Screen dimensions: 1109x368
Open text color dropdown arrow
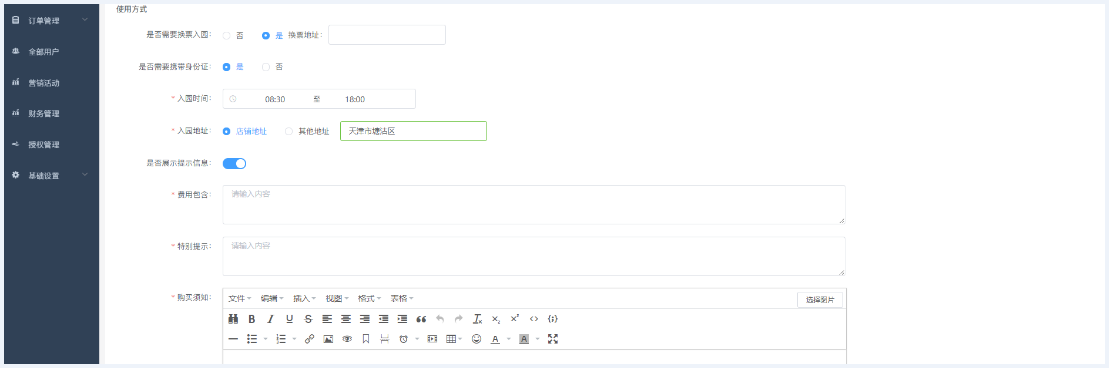click(509, 339)
